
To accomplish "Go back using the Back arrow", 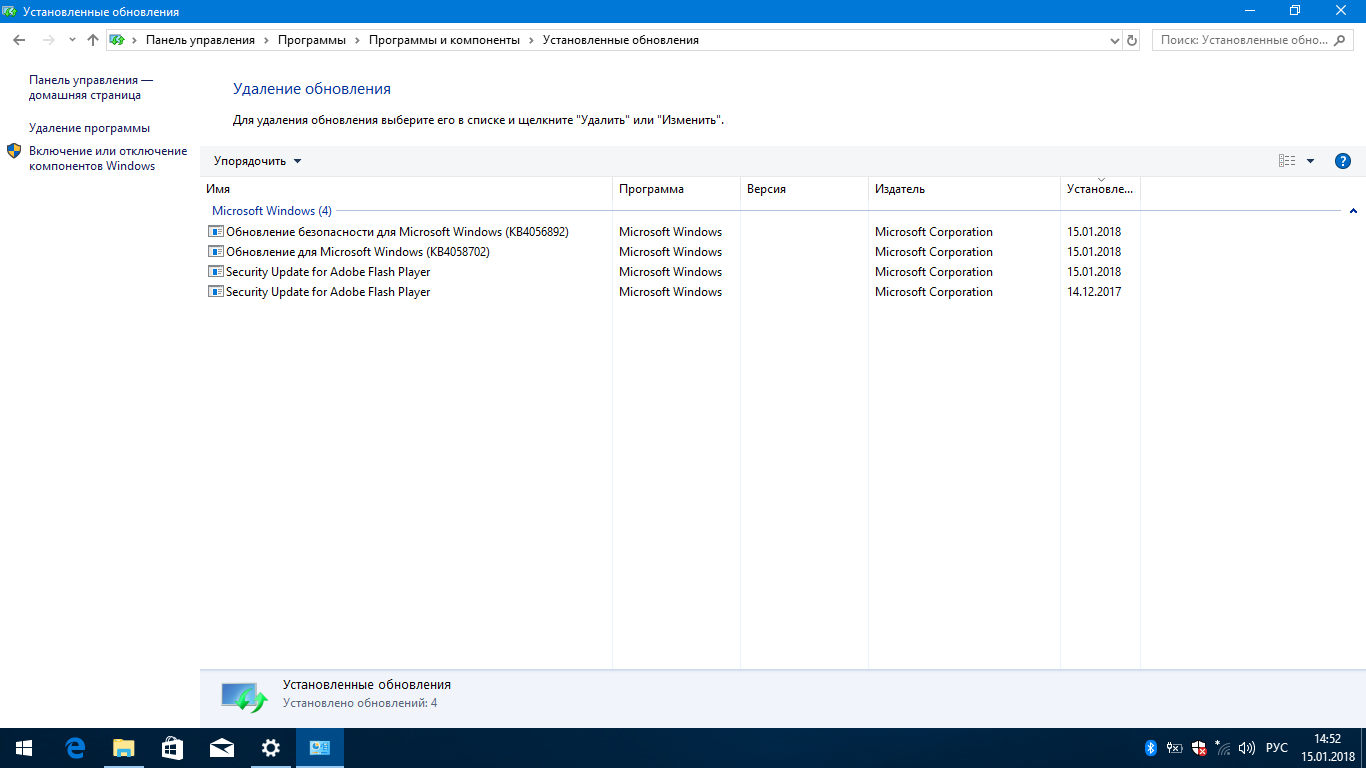I will click(x=18, y=40).
